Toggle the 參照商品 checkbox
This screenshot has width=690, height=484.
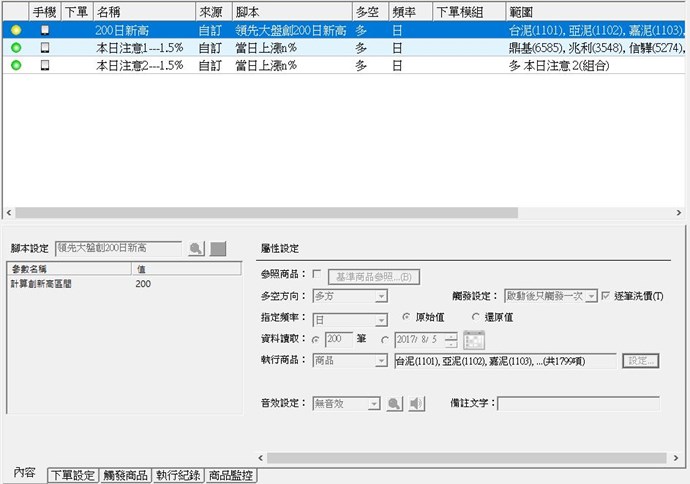(317, 274)
